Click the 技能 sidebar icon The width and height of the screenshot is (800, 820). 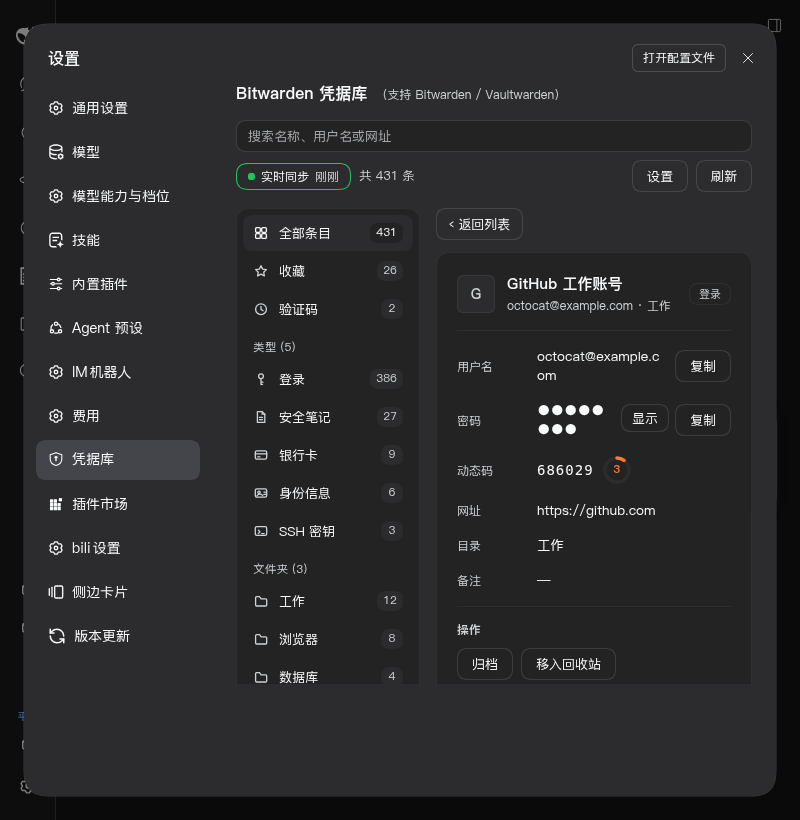click(56, 240)
